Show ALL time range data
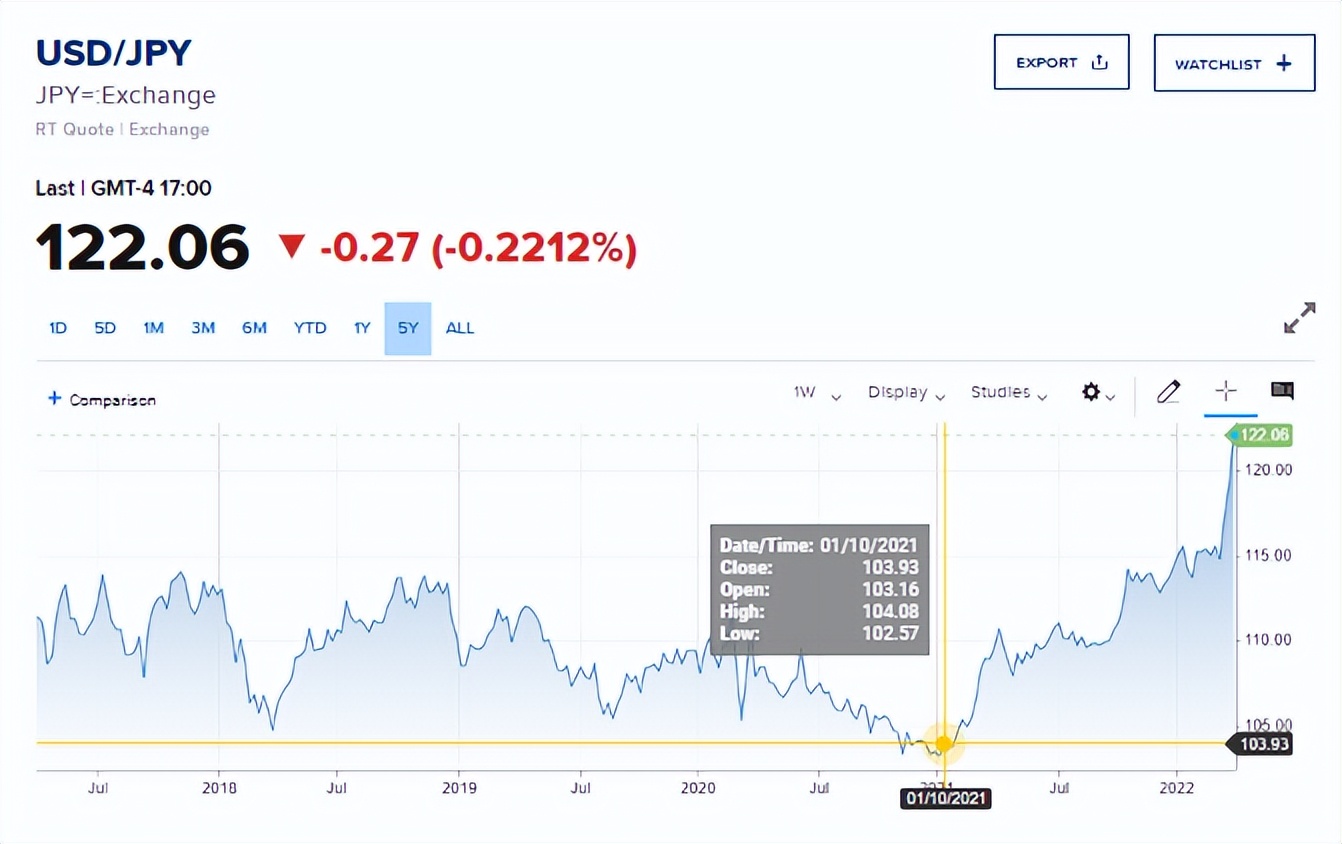1342x844 pixels. 460,328
